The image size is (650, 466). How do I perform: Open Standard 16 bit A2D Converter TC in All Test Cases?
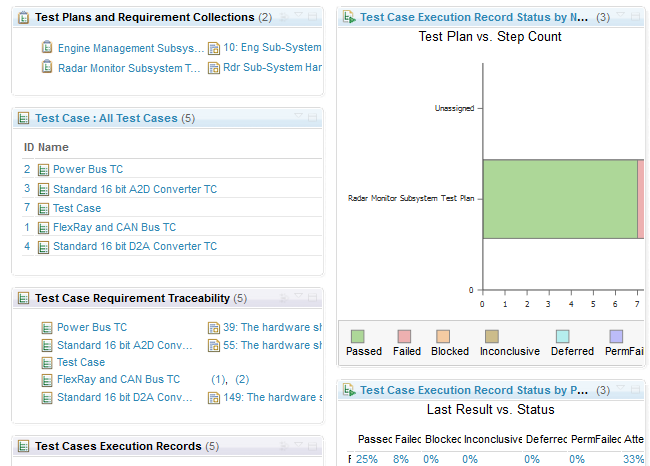(x=134, y=189)
